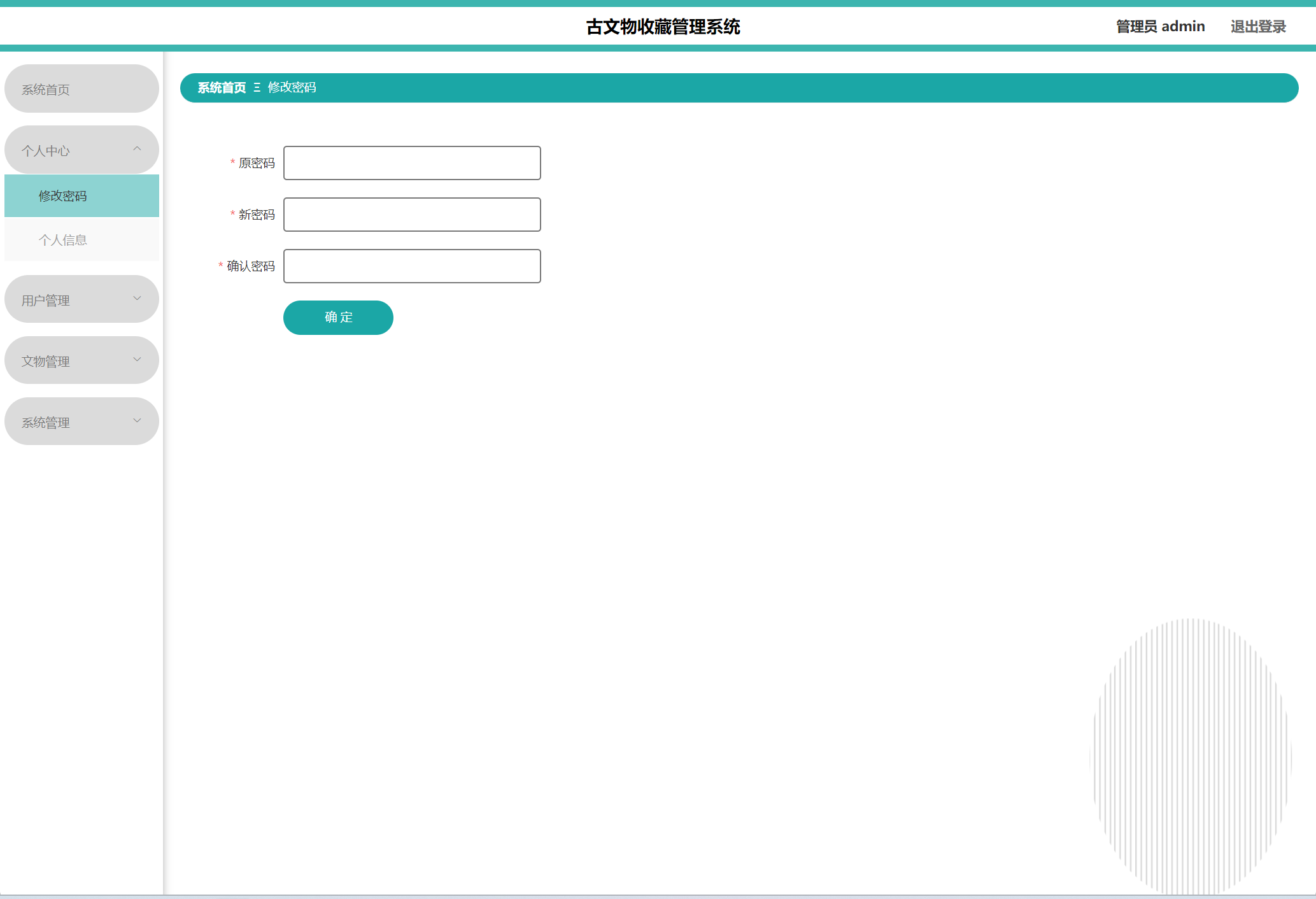The width and height of the screenshot is (1316, 899).
Task: Expand the 文物管理 chevron arrow
Action: coord(137,360)
